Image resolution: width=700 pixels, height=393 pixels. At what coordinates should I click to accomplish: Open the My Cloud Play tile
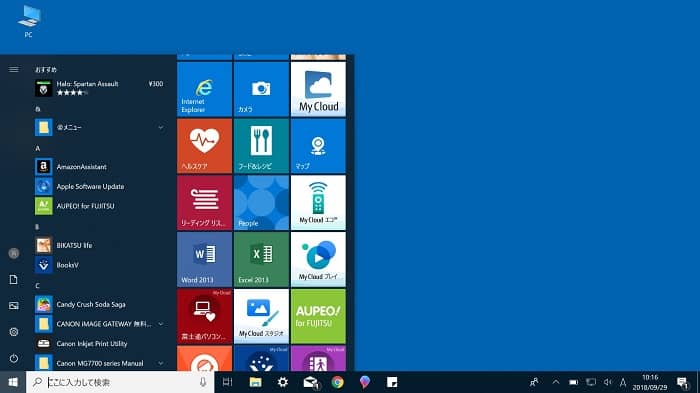[x=318, y=259]
